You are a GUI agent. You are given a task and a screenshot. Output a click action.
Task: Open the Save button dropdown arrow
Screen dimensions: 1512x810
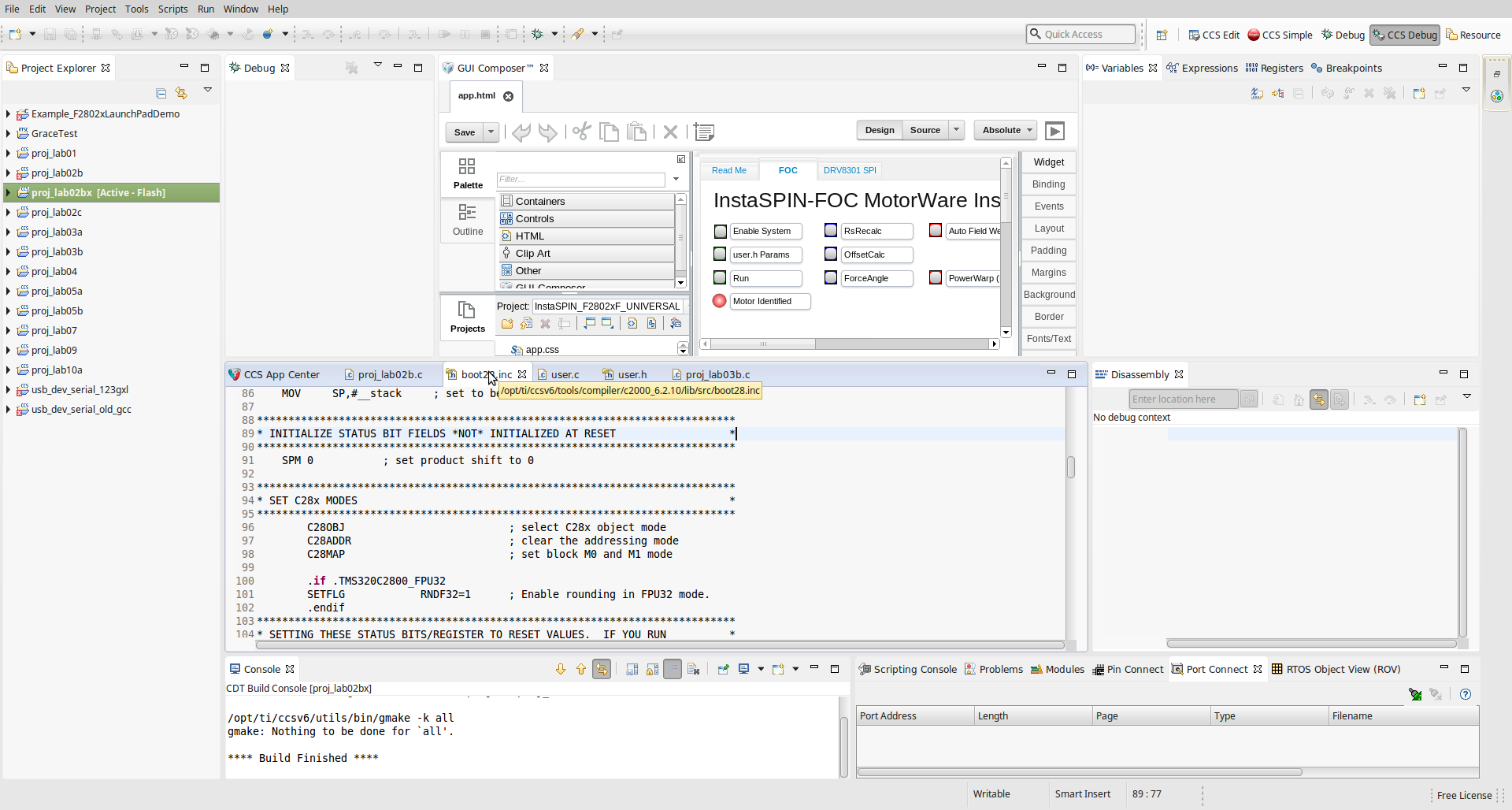(x=491, y=132)
